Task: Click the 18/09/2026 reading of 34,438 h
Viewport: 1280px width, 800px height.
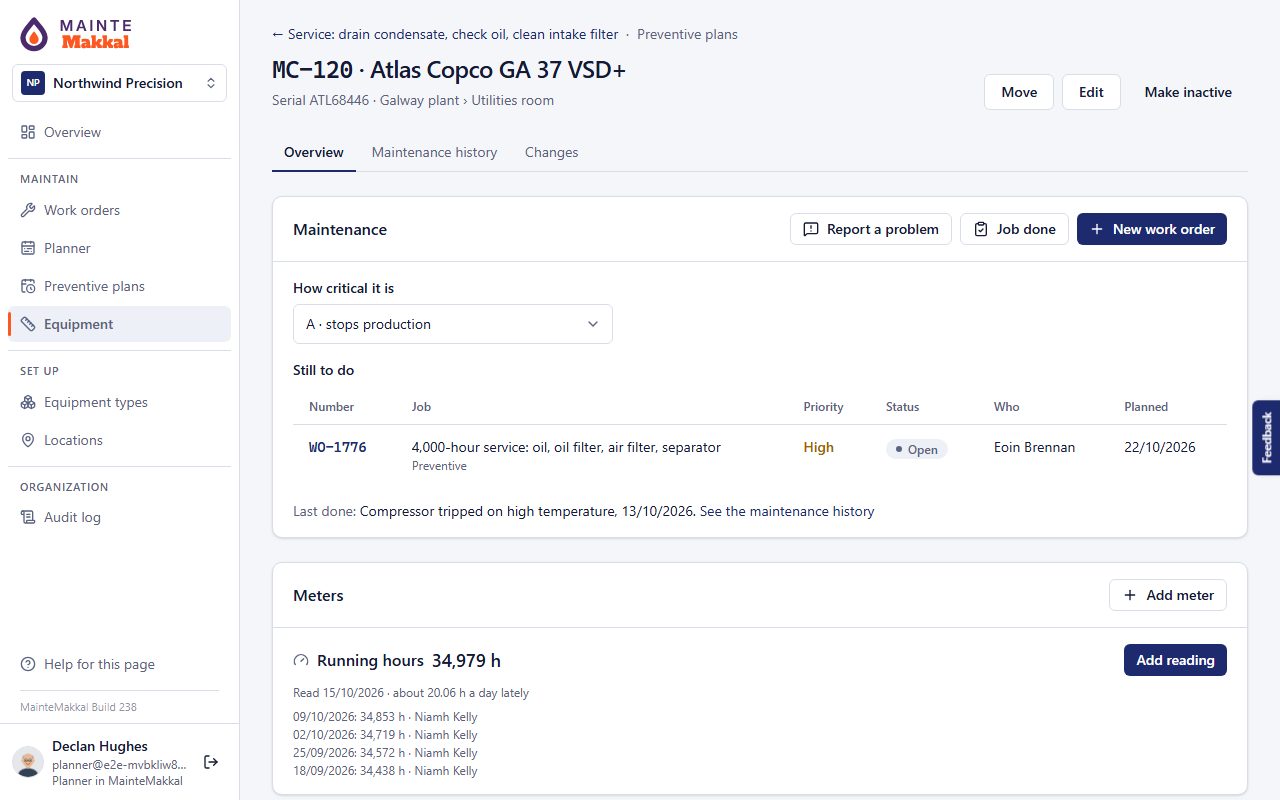Action: click(x=385, y=771)
